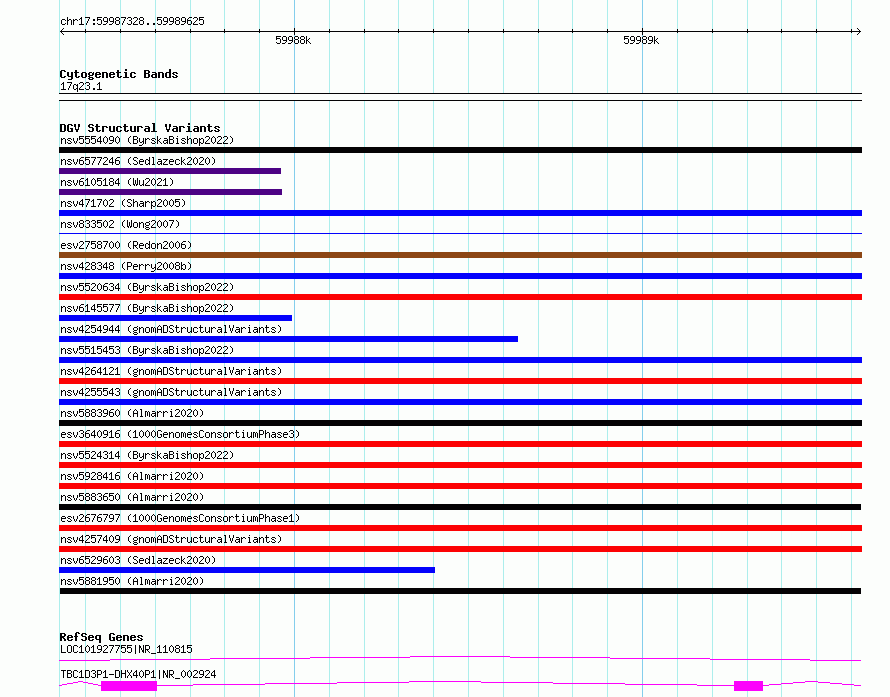Viewport: 890px width, 697px height.
Task: Open the TBC1D3P1-DHX40P1|NR_002924 gene label
Action: pyautogui.click(x=138, y=674)
